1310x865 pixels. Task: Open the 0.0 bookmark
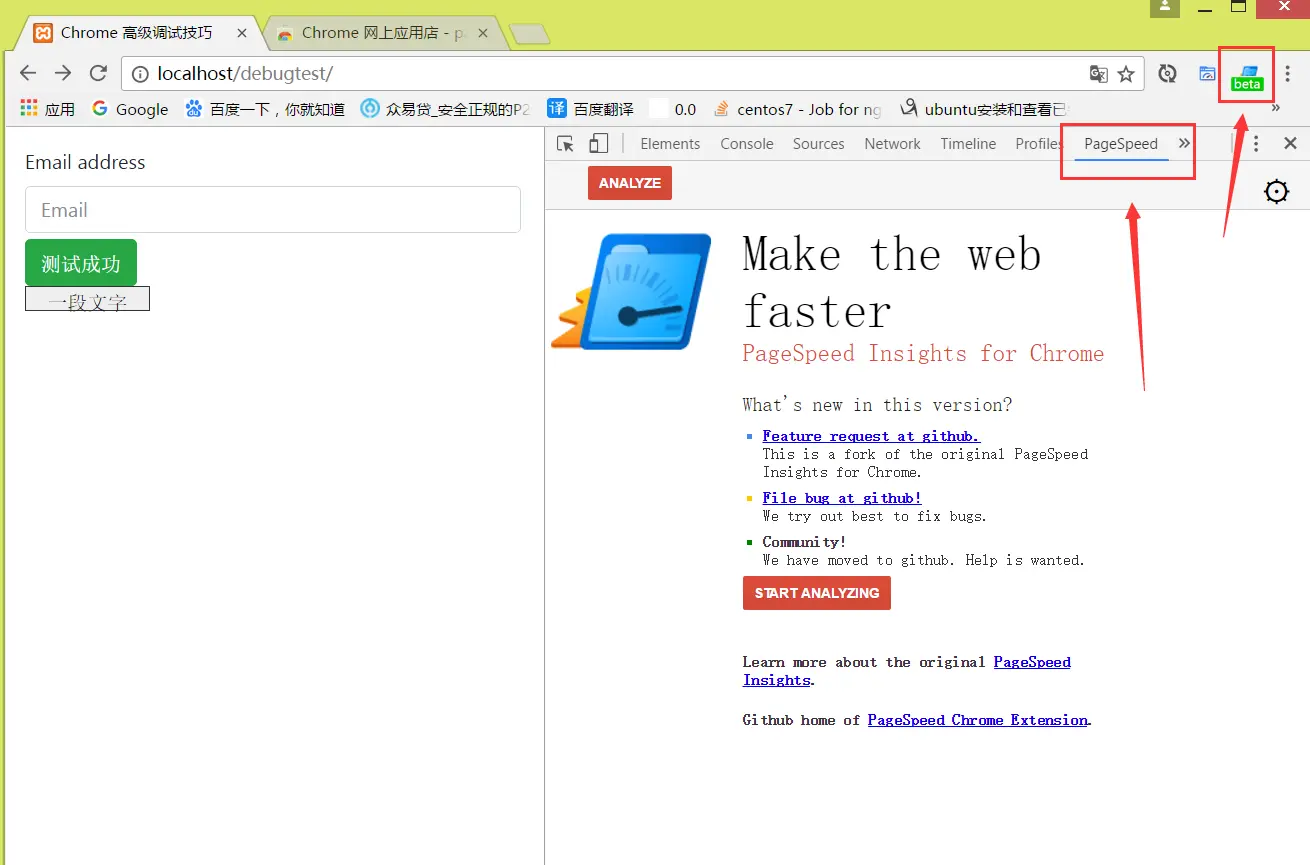(673, 109)
